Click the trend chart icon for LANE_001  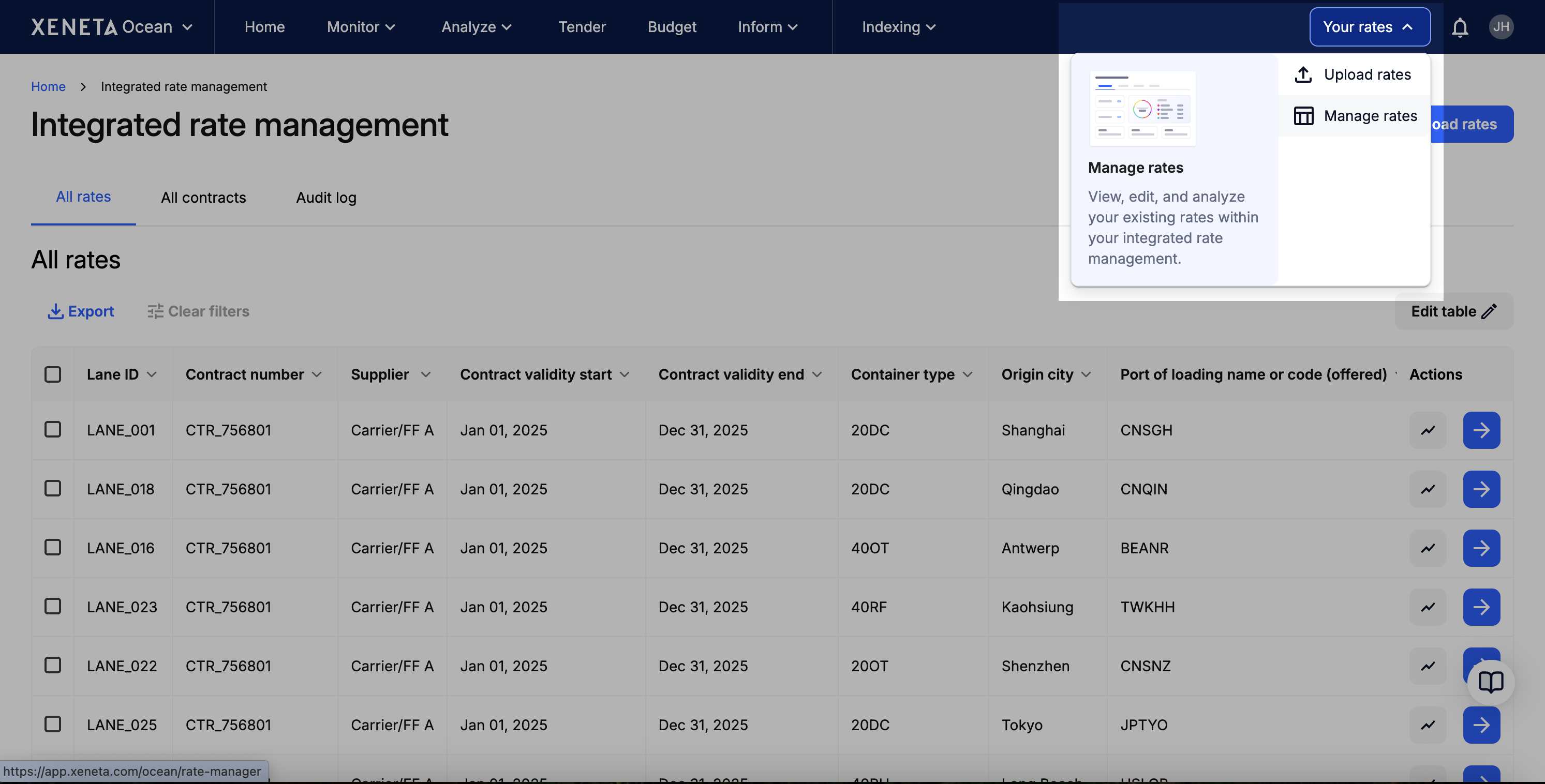1428,430
